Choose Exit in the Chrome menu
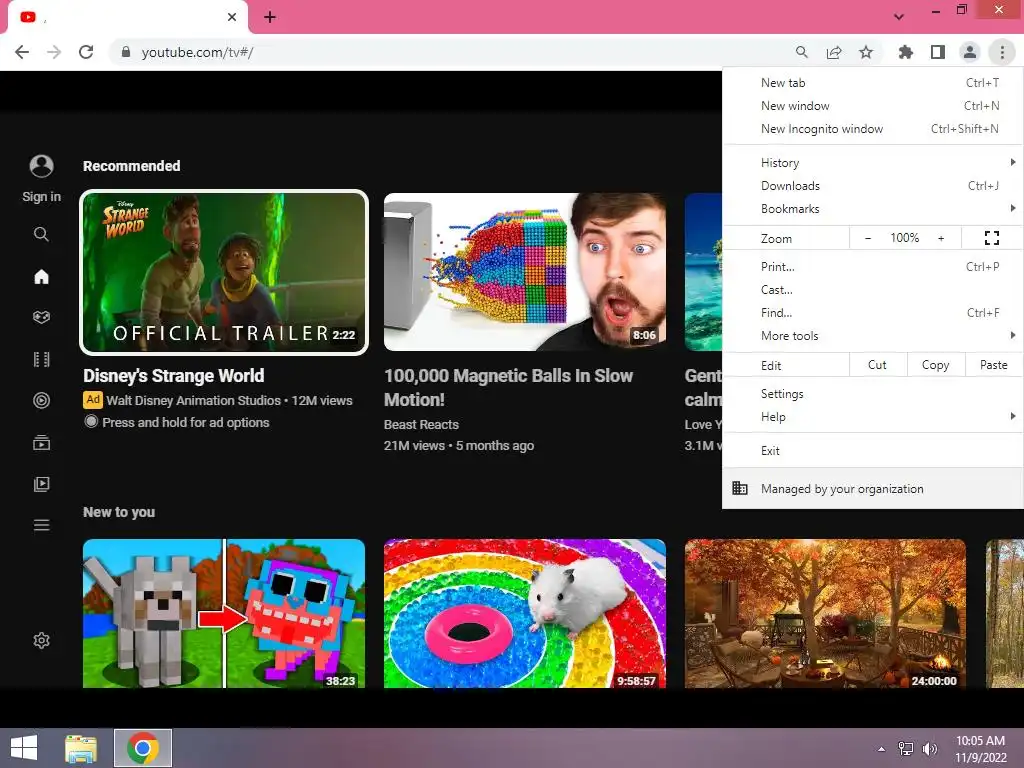Viewport: 1024px width, 768px height. tap(872, 451)
